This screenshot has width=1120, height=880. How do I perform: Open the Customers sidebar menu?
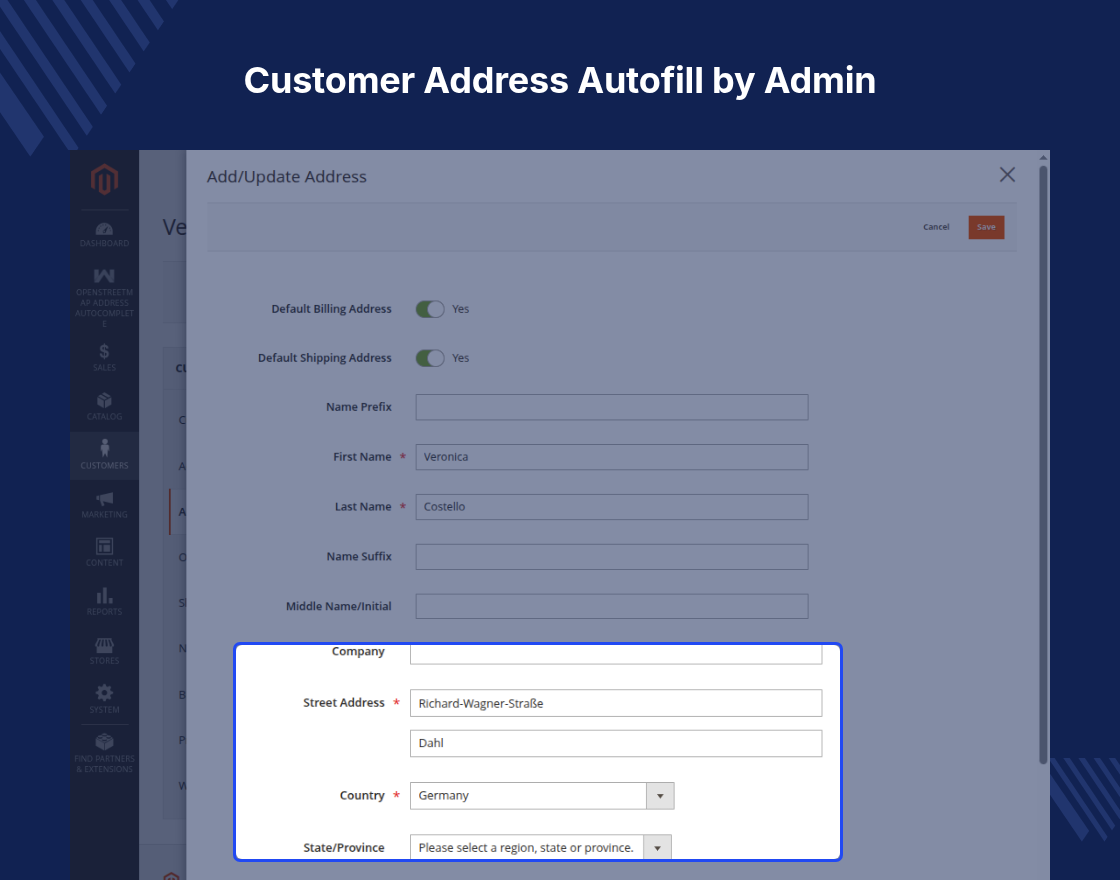click(x=104, y=455)
